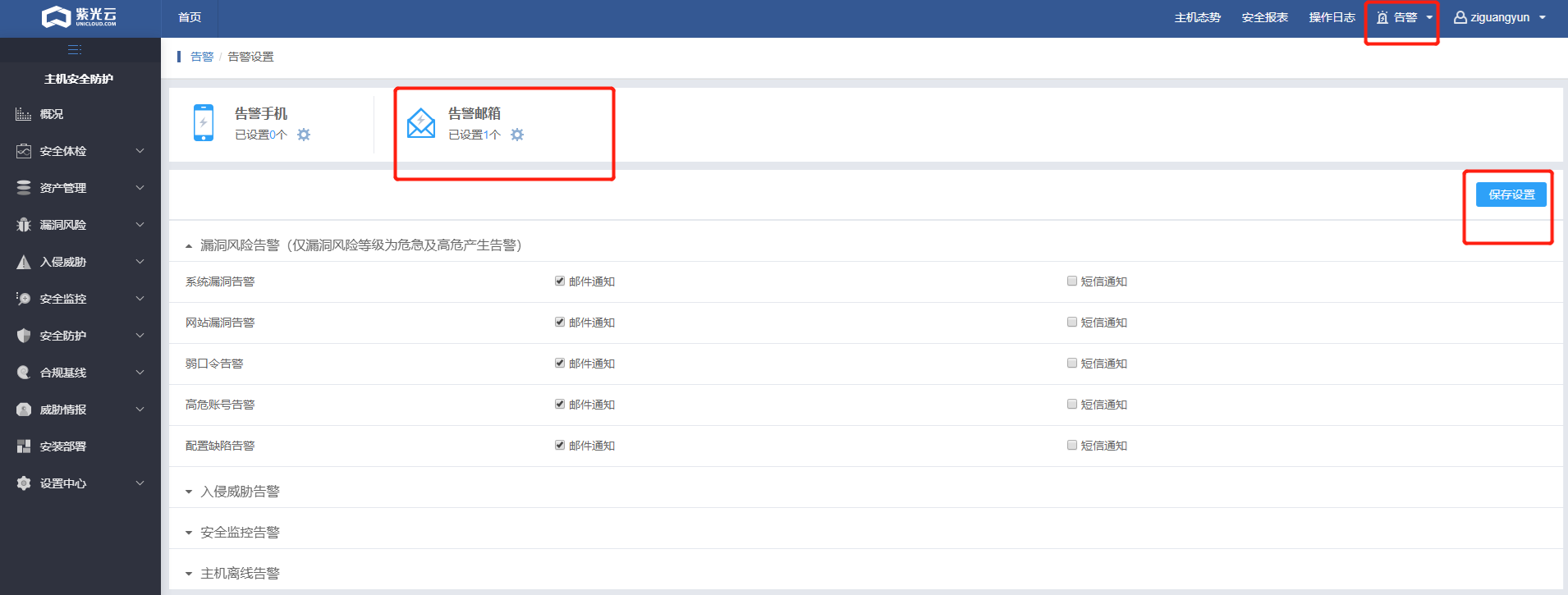The image size is (1568, 595).
Task: Expand 设置中心 sidebar chevron
Action: click(140, 483)
